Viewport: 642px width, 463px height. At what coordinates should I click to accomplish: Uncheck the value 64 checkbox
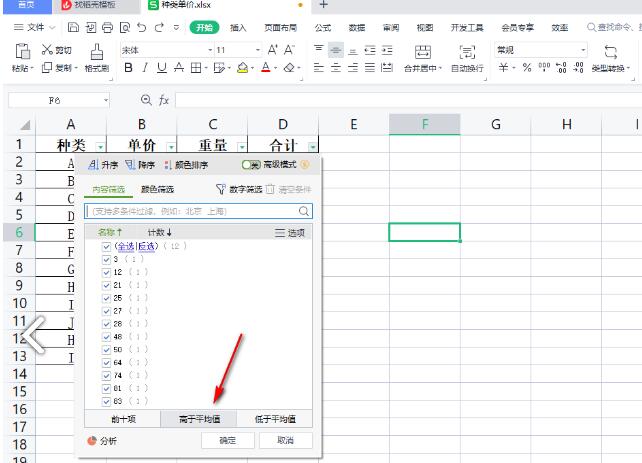106,363
